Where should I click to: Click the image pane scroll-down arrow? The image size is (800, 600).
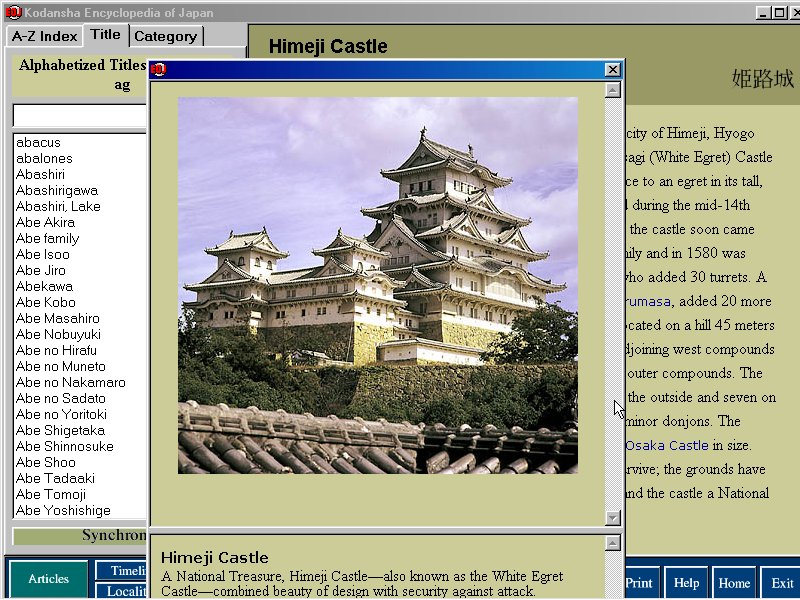tap(613, 518)
